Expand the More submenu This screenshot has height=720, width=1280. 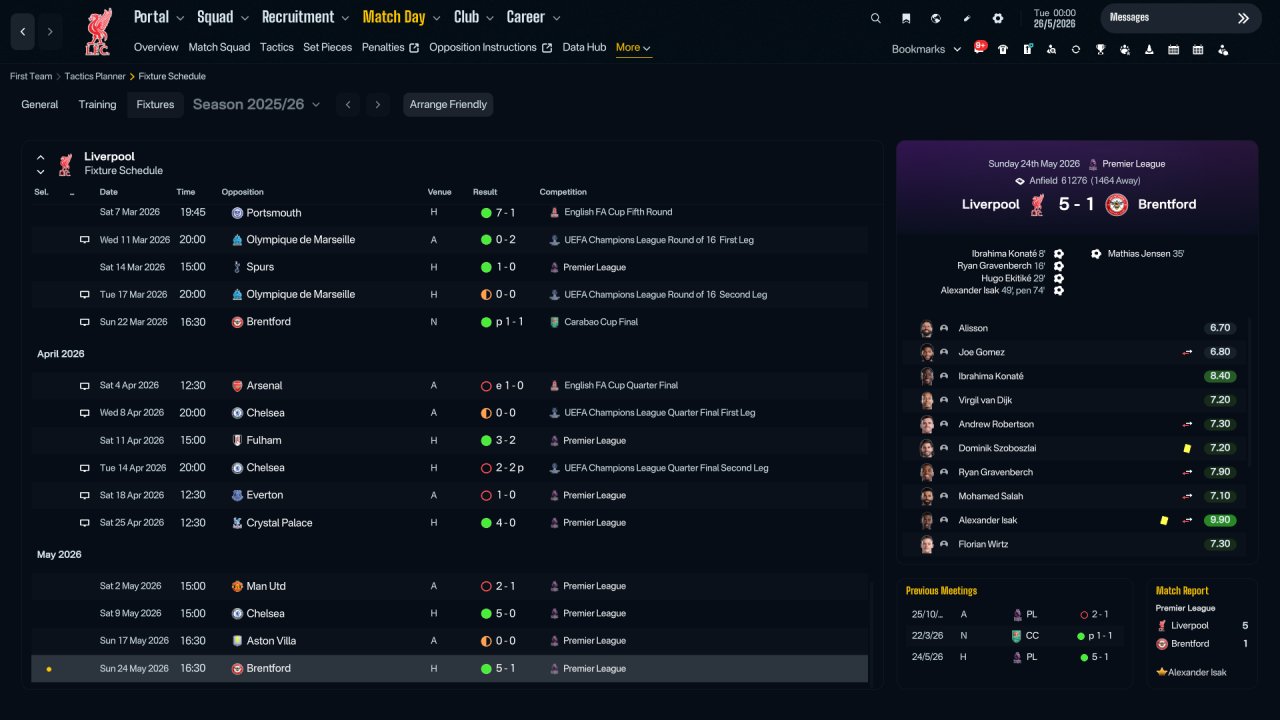[x=634, y=48]
